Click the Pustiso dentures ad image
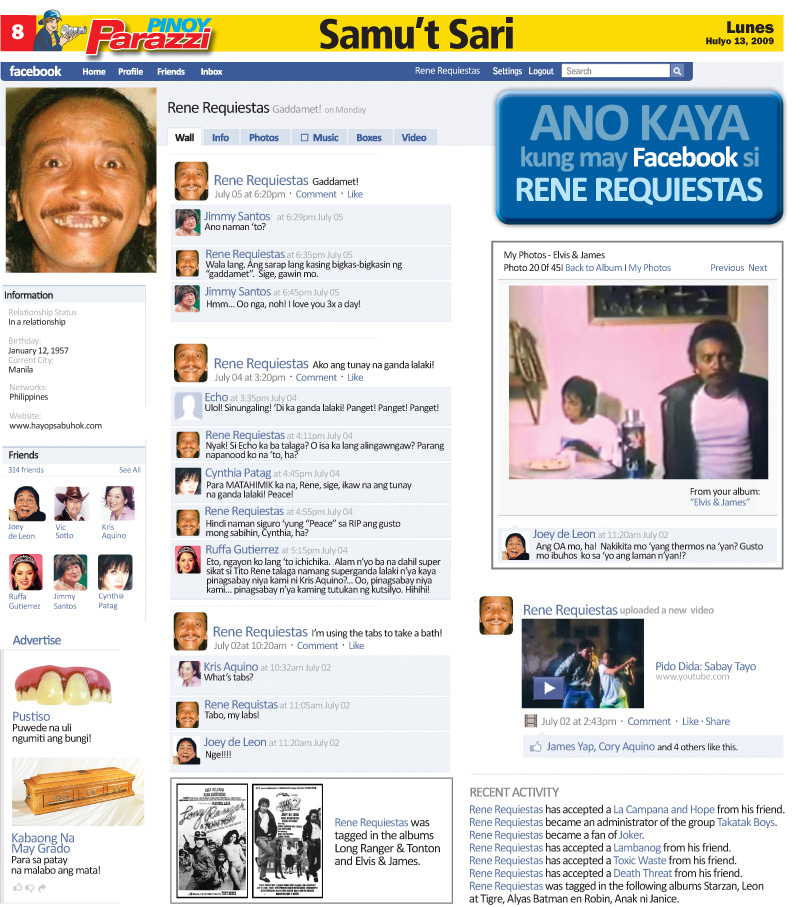The height and width of the screenshot is (907, 800). 64,684
